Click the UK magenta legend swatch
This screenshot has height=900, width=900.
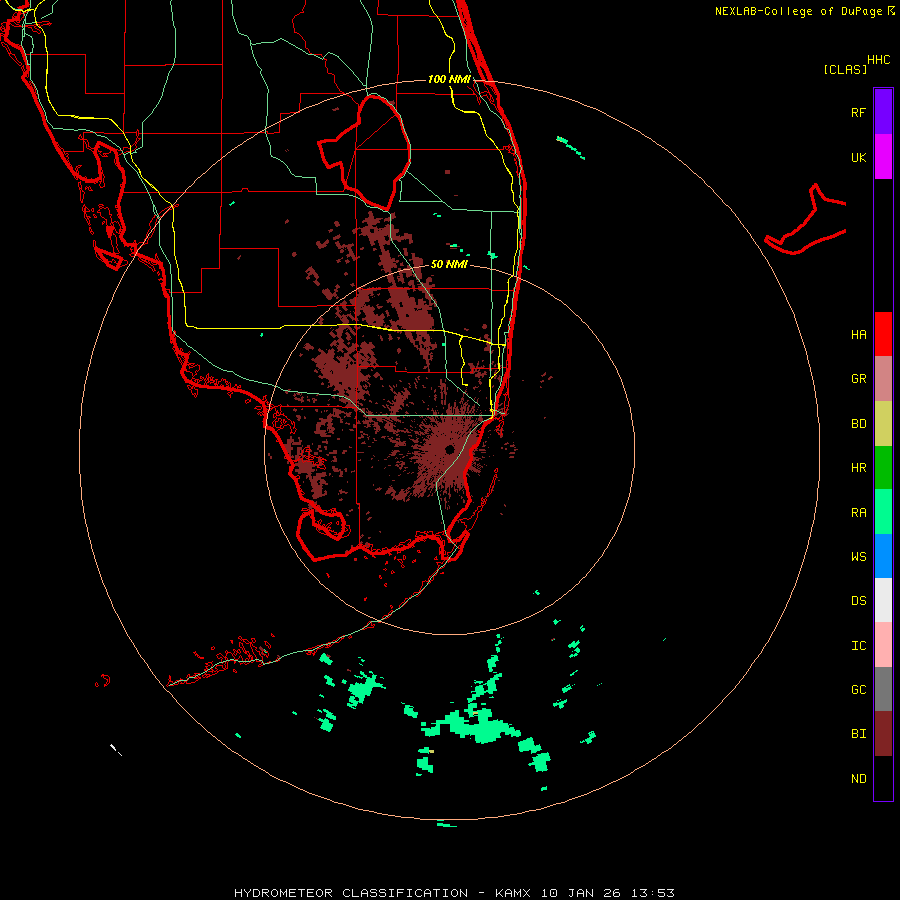coord(883,157)
